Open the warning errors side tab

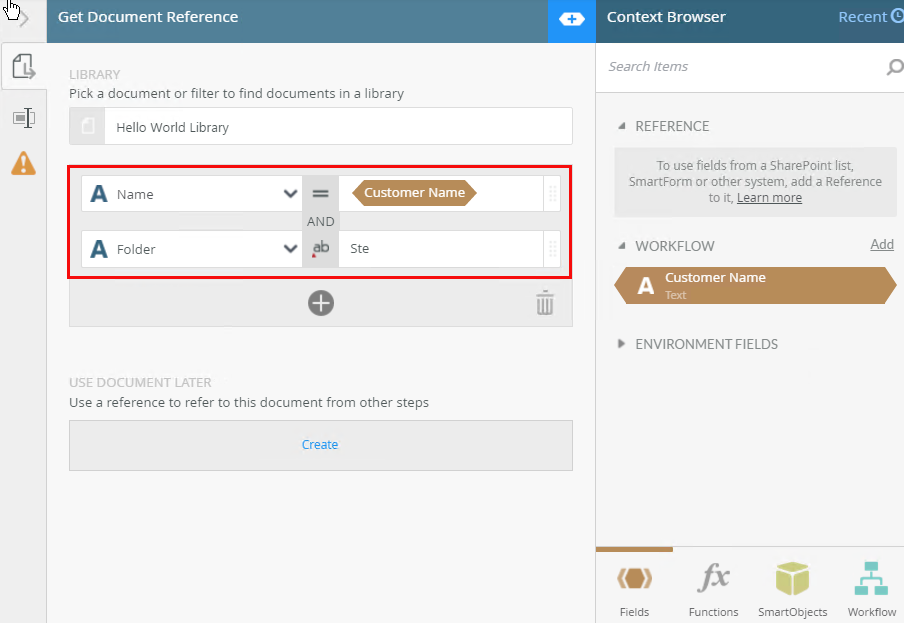coord(23,163)
